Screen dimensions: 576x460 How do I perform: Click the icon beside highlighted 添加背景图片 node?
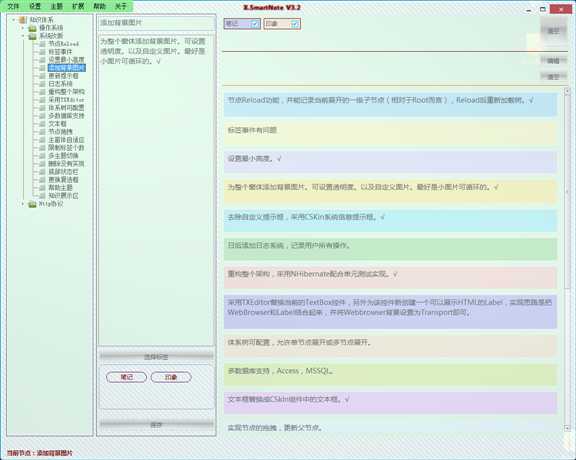pyautogui.click(x=42, y=68)
